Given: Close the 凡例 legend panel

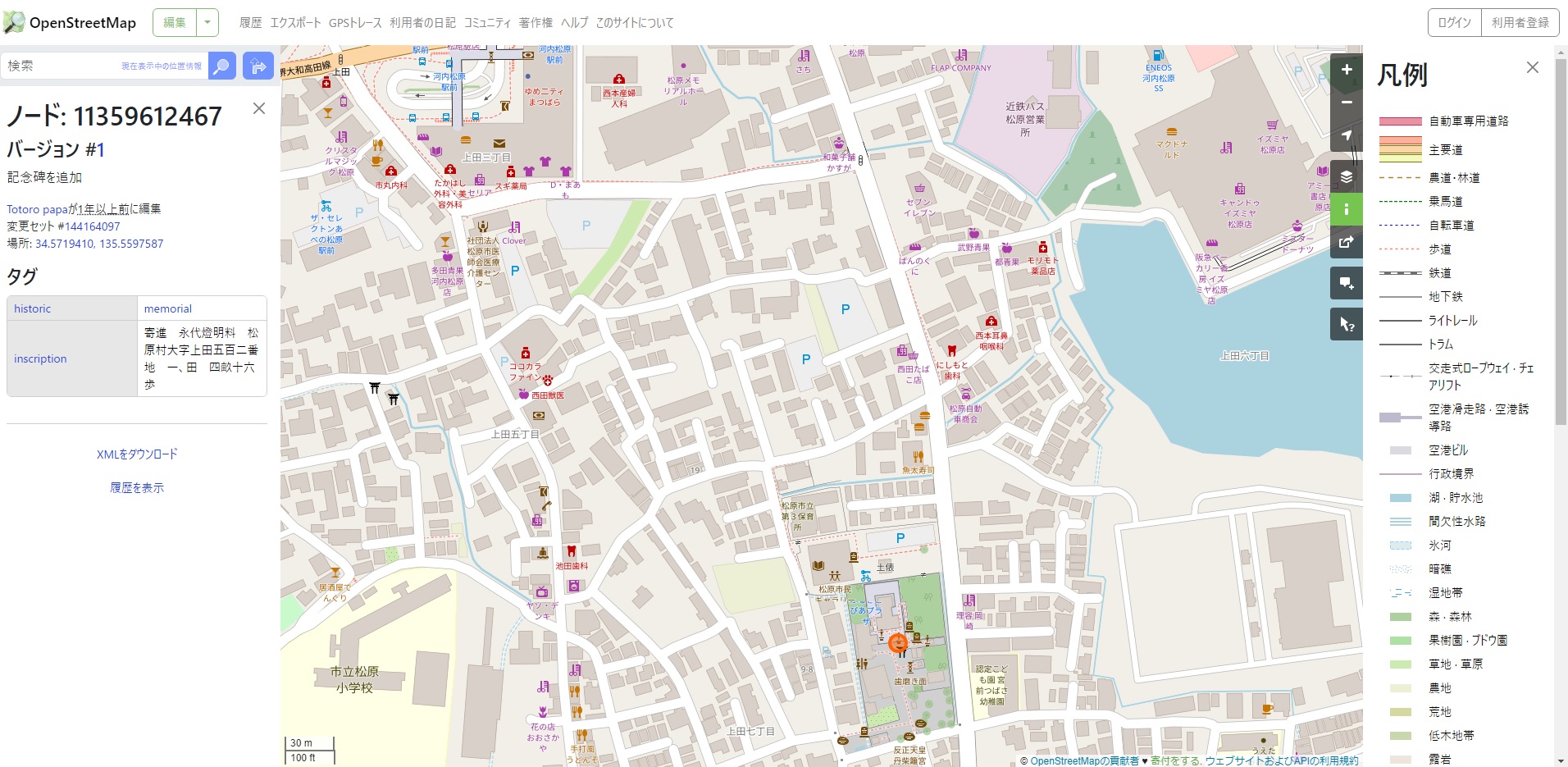Looking at the screenshot, I should click(1532, 68).
